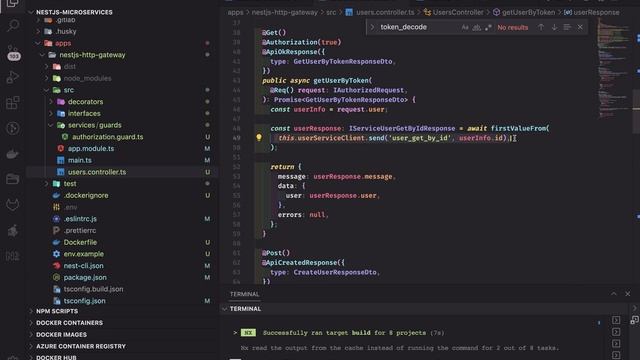Open main.ts in the explorer

click(80, 160)
